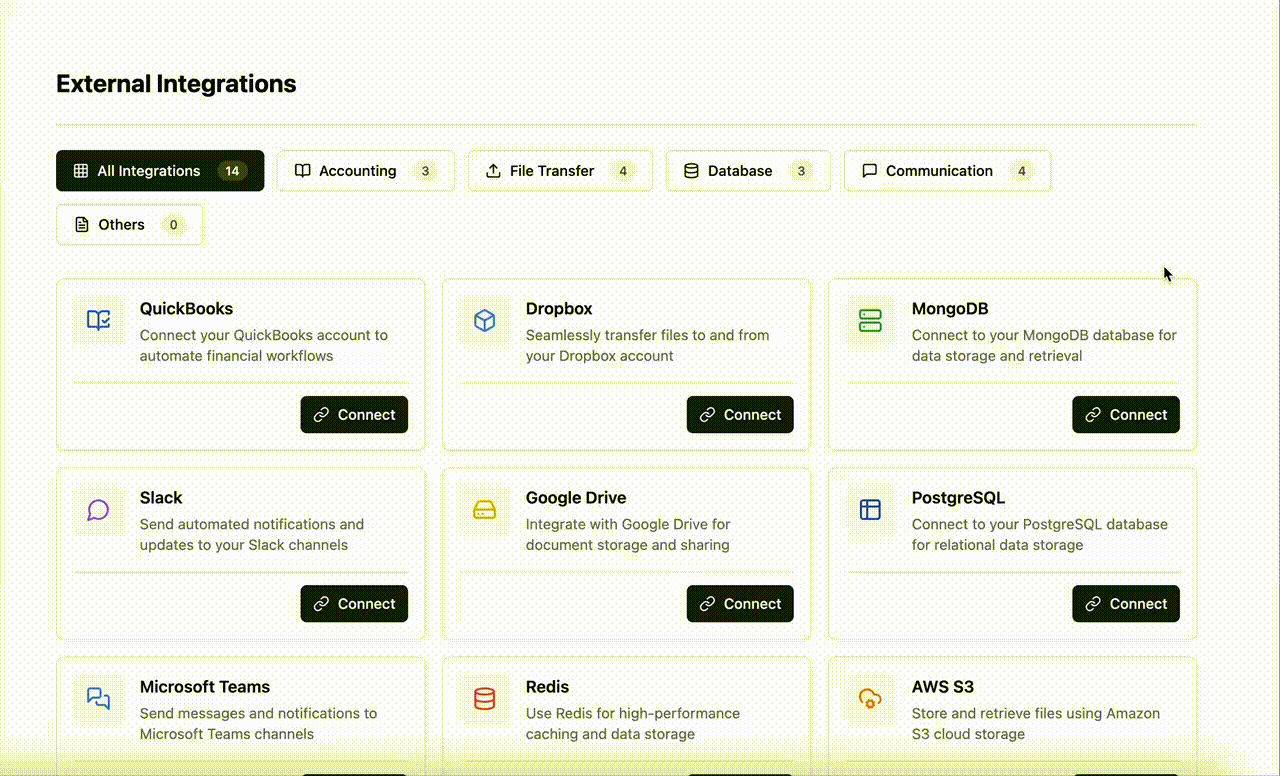This screenshot has height=776, width=1280.
Task: Click the Google Drive hard drive icon
Action: pyautogui.click(x=484, y=509)
